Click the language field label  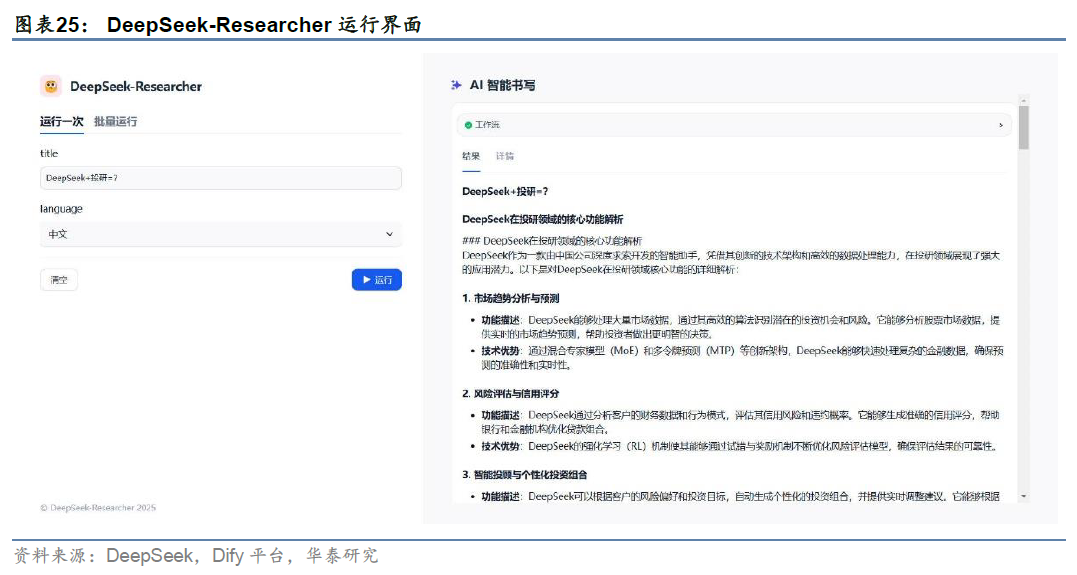tap(61, 209)
